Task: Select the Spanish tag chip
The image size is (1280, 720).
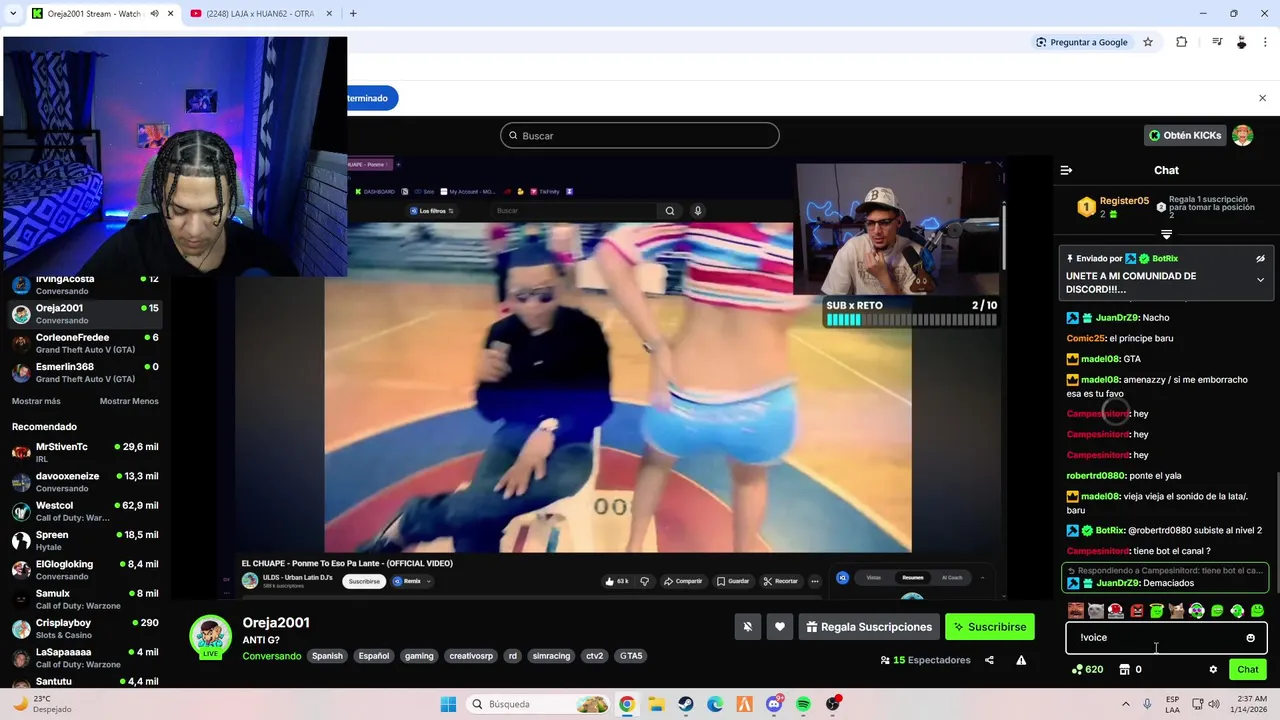Action: coord(327,656)
